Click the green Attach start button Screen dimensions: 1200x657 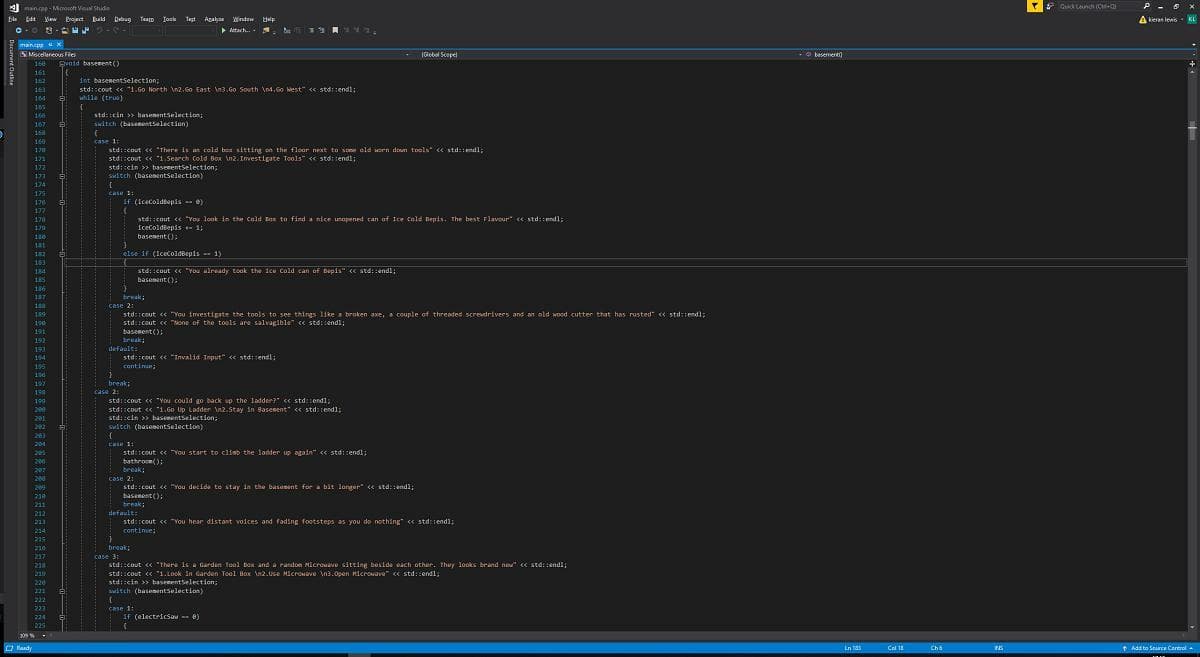(x=235, y=30)
